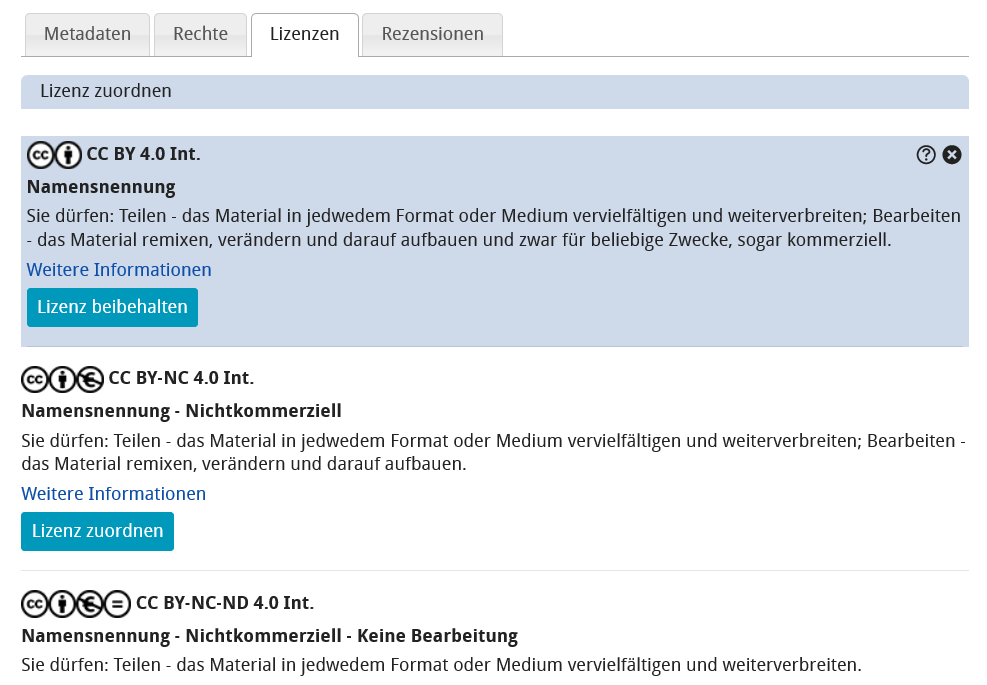This screenshot has height=685, width=987.
Task: Open Weitere Informationen for CC BY-NC 4.0
Action: click(x=113, y=493)
